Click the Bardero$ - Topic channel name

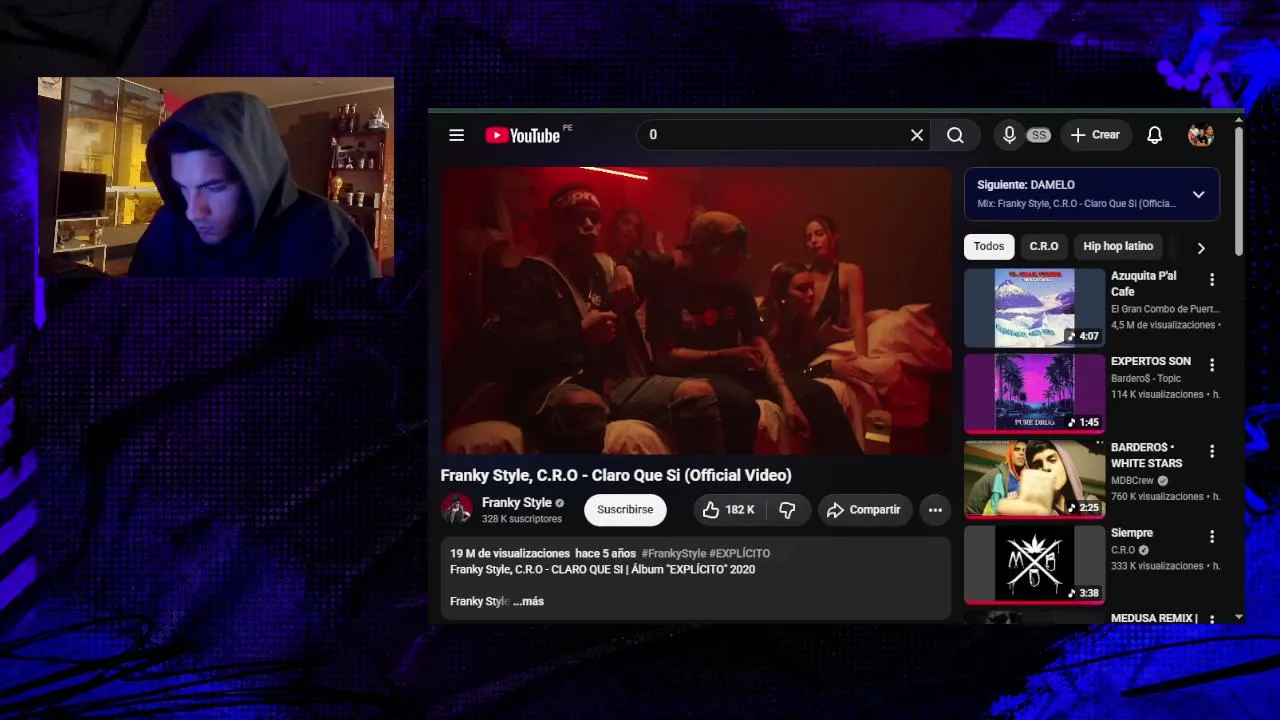pos(1146,378)
